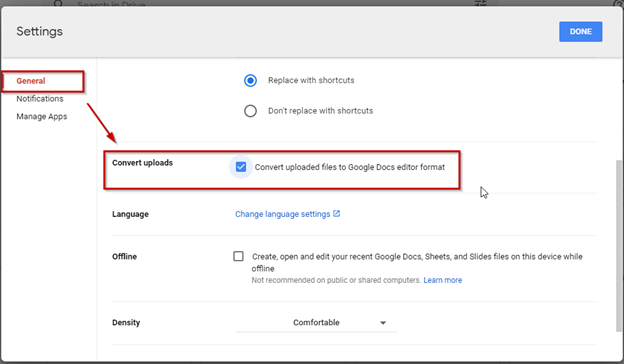Open the Density Comfortable dropdown
This screenshot has height=364, width=624.
(x=316, y=323)
